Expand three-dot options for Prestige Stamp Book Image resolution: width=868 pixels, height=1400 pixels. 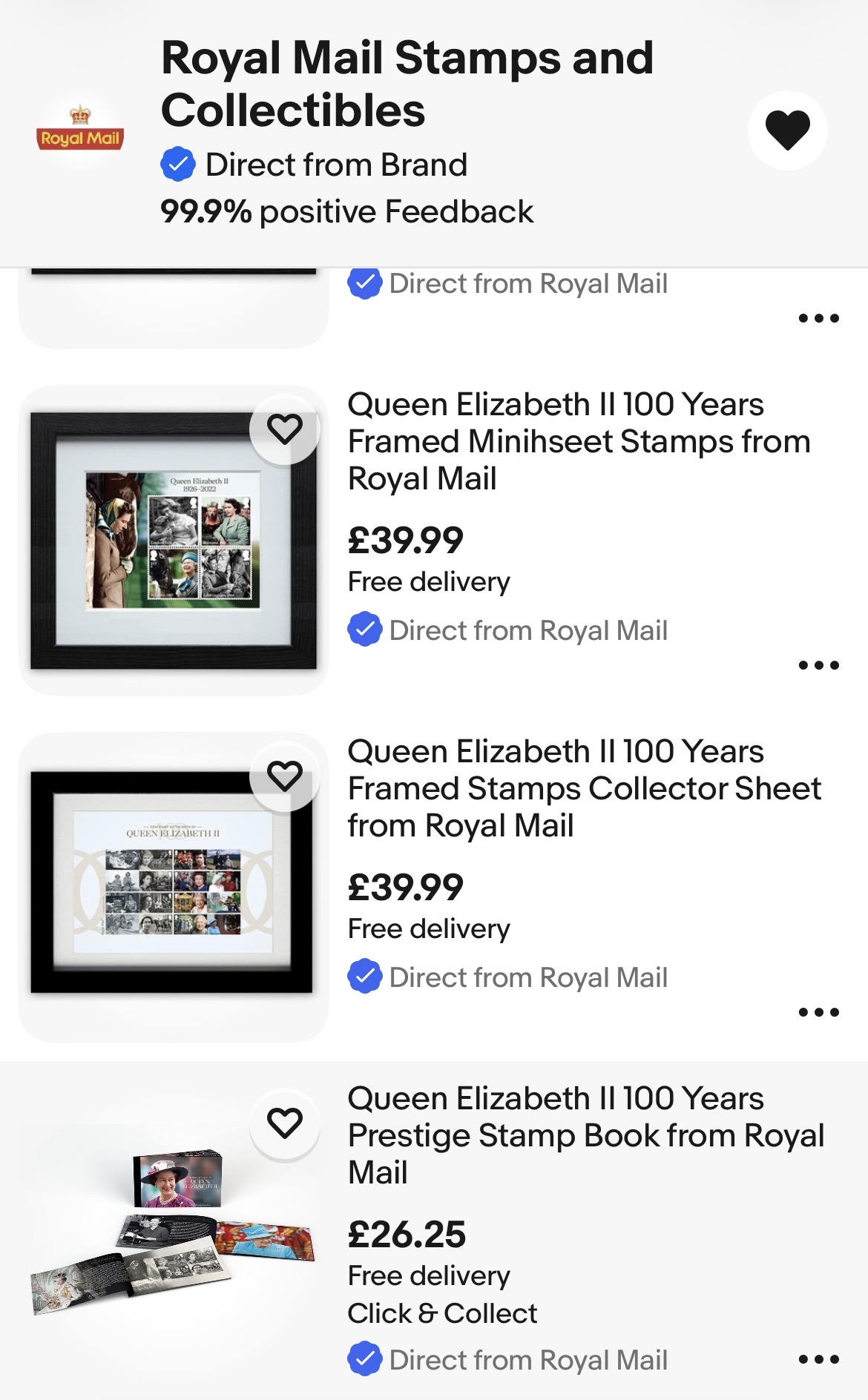point(818,1359)
